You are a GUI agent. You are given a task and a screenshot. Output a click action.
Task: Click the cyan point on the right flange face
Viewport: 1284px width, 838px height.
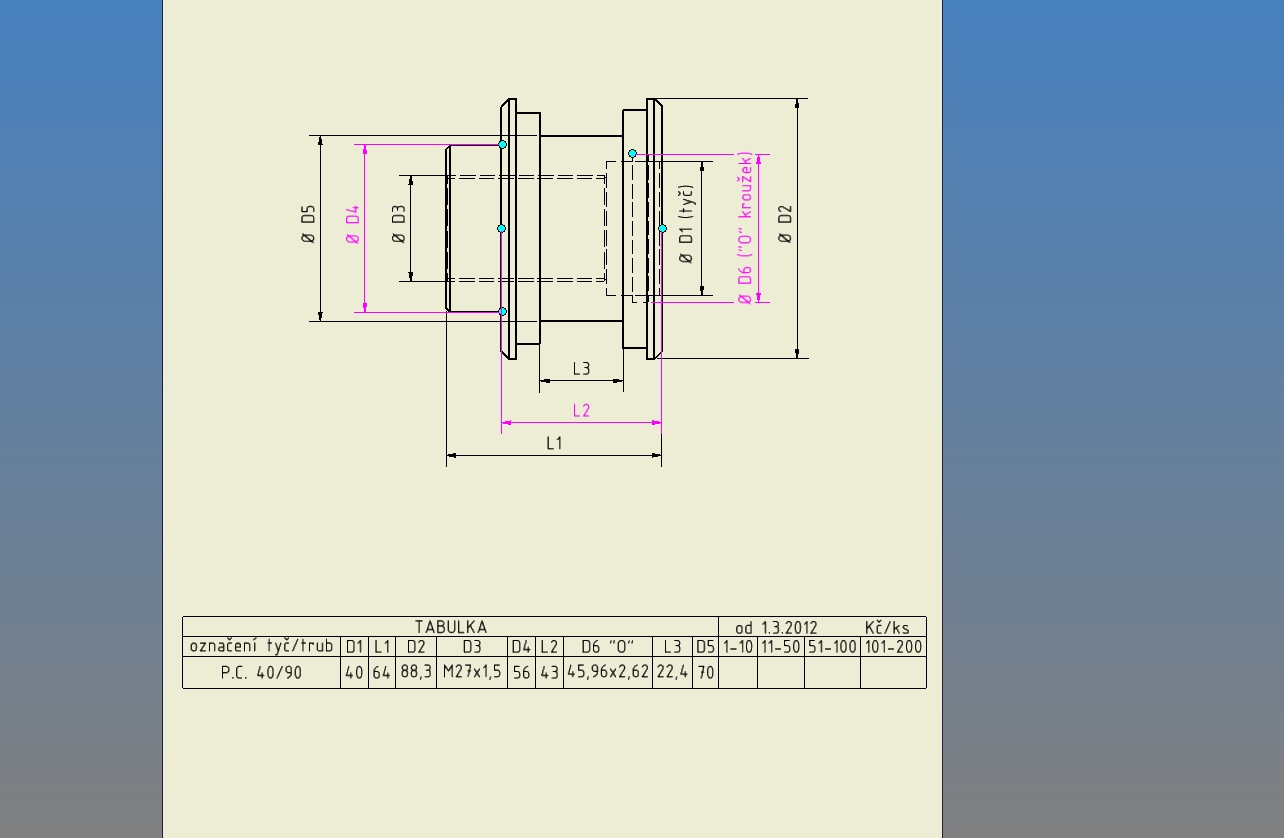pos(662,229)
